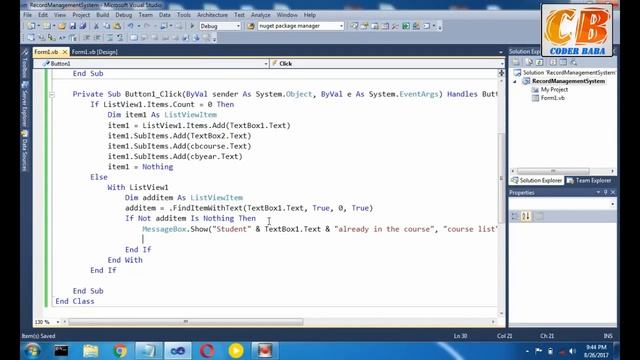Viewport: 640px width, 360px height.
Task: Open the Server Explorer side panel tab
Action: pos(24,105)
